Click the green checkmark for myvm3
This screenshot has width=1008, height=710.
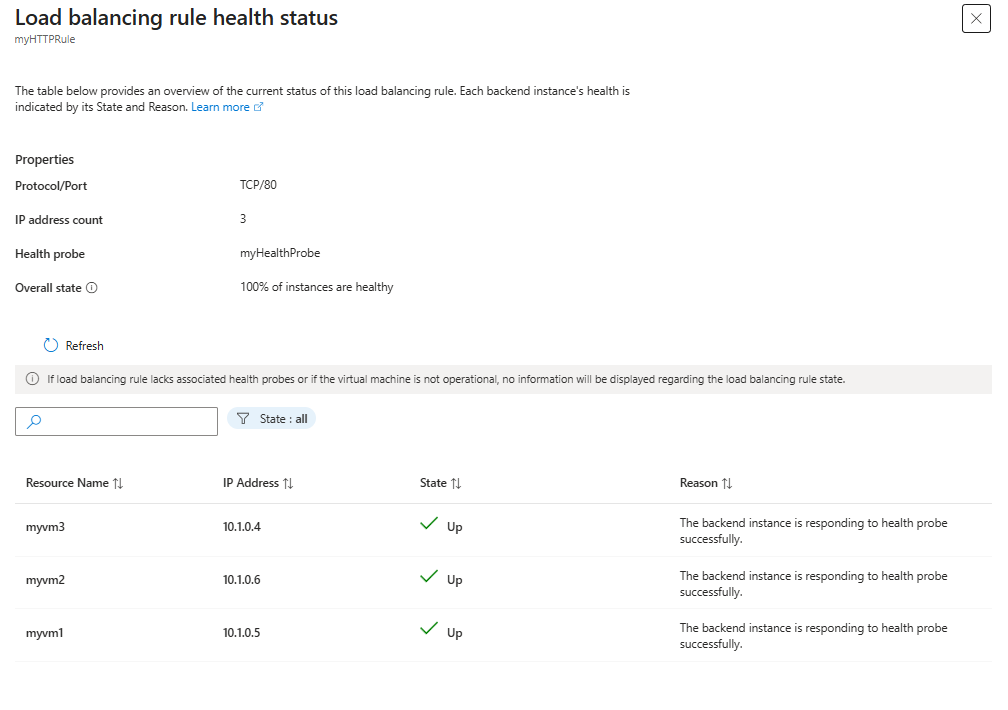(429, 523)
